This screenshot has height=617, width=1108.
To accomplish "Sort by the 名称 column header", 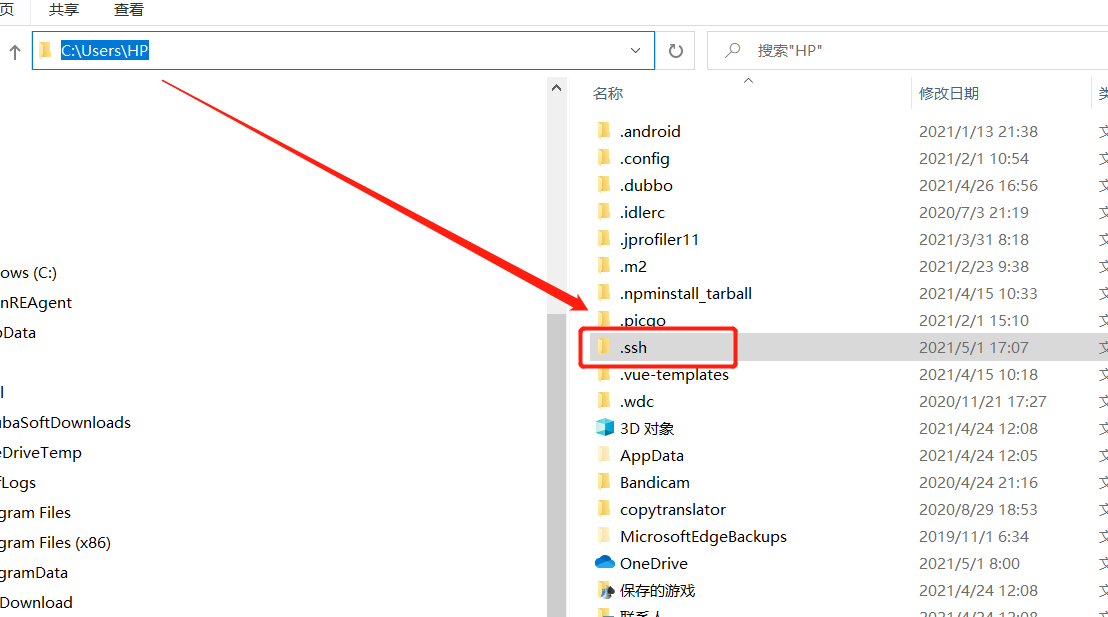I will 608,93.
